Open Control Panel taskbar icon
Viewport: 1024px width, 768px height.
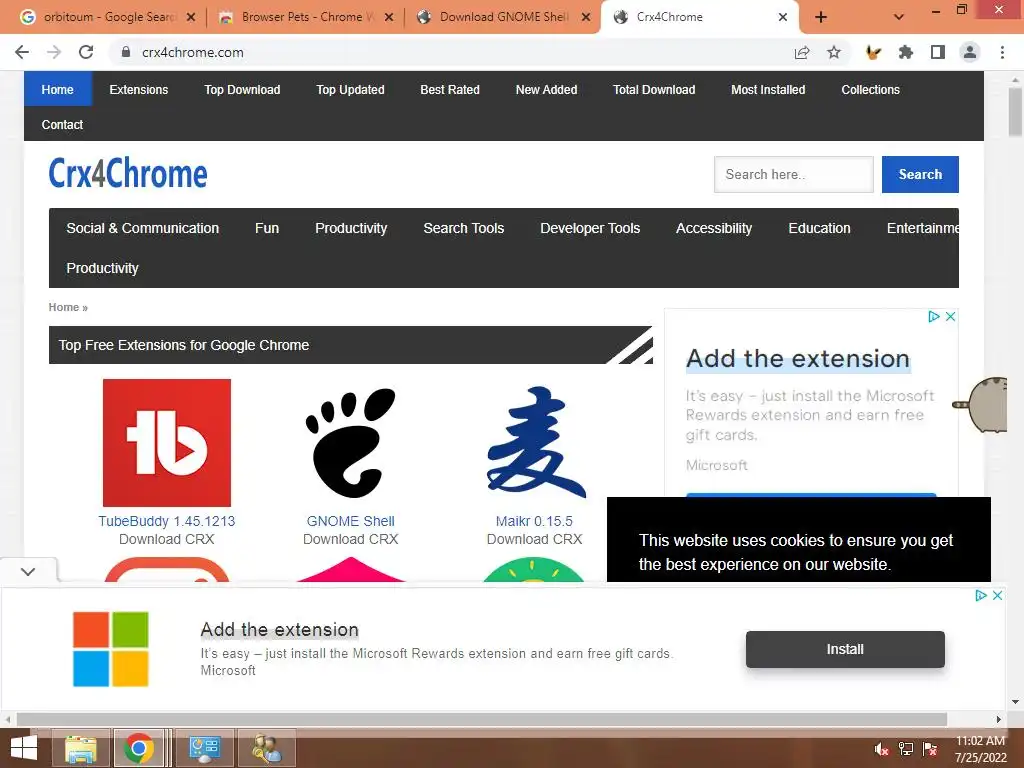click(x=205, y=748)
